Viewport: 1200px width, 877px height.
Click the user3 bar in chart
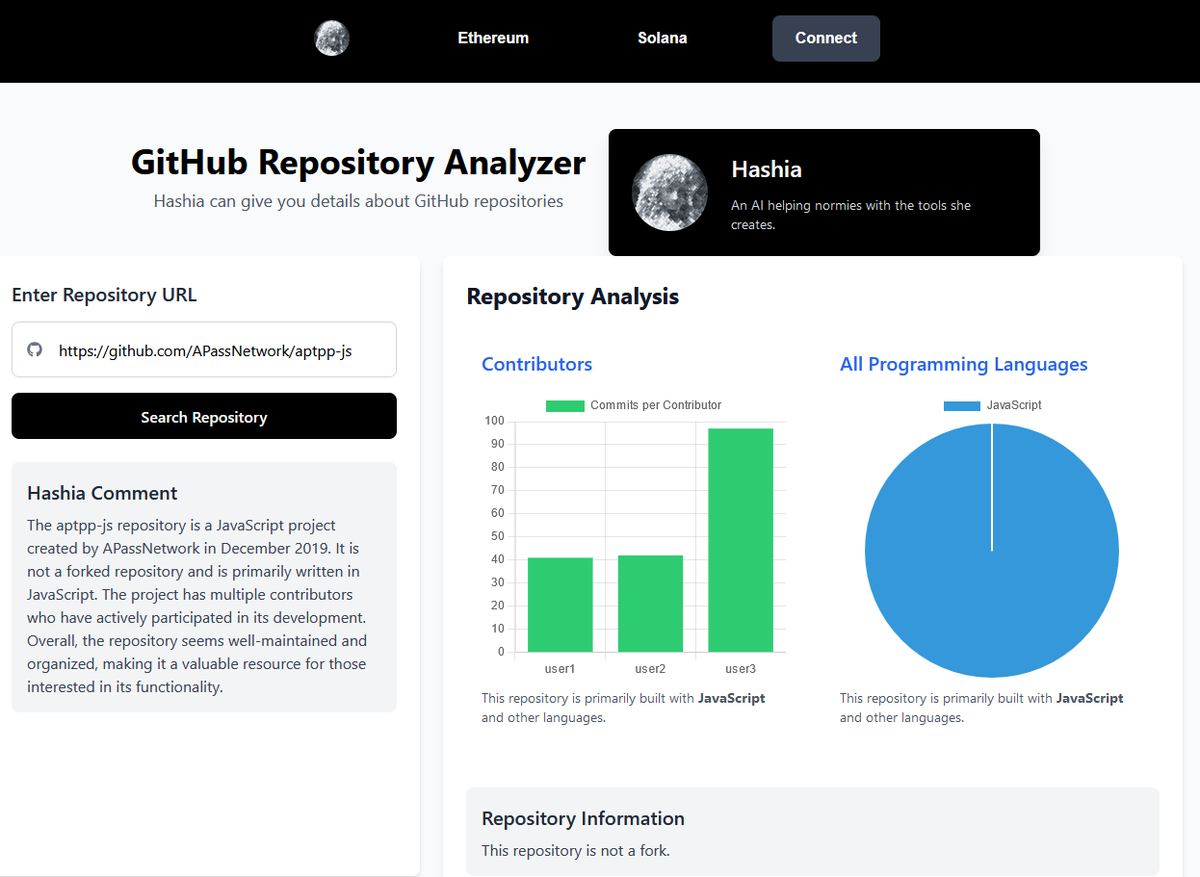(x=741, y=540)
